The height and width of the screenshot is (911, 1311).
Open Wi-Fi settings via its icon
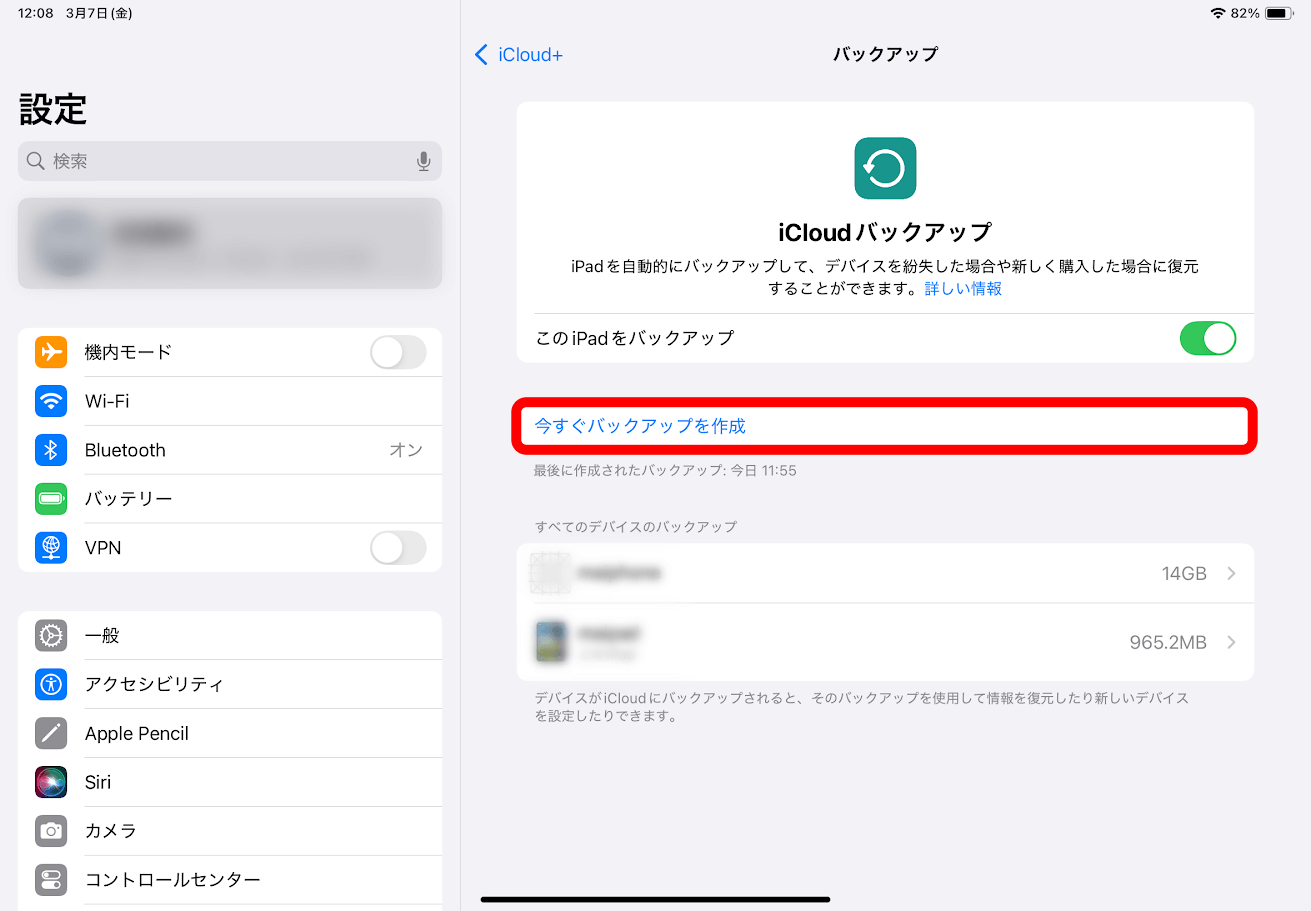[51, 401]
